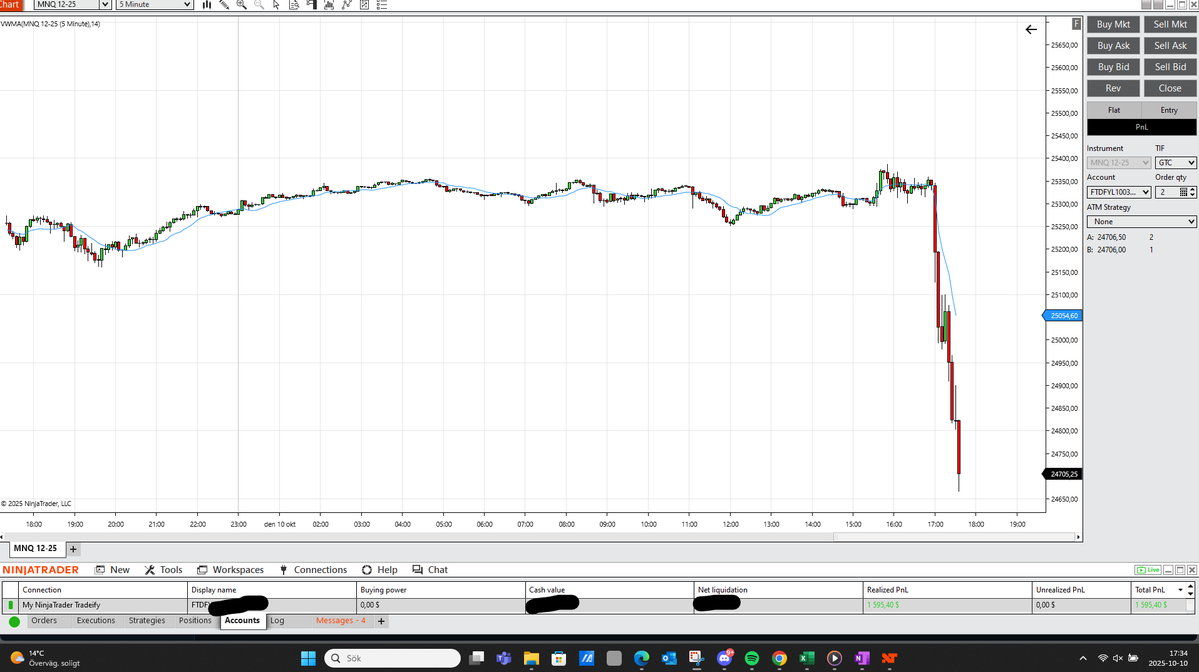Open the bar type icon in chart toolbar
Image resolution: width=1199 pixels, height=672 pixels.
(206, 5)
